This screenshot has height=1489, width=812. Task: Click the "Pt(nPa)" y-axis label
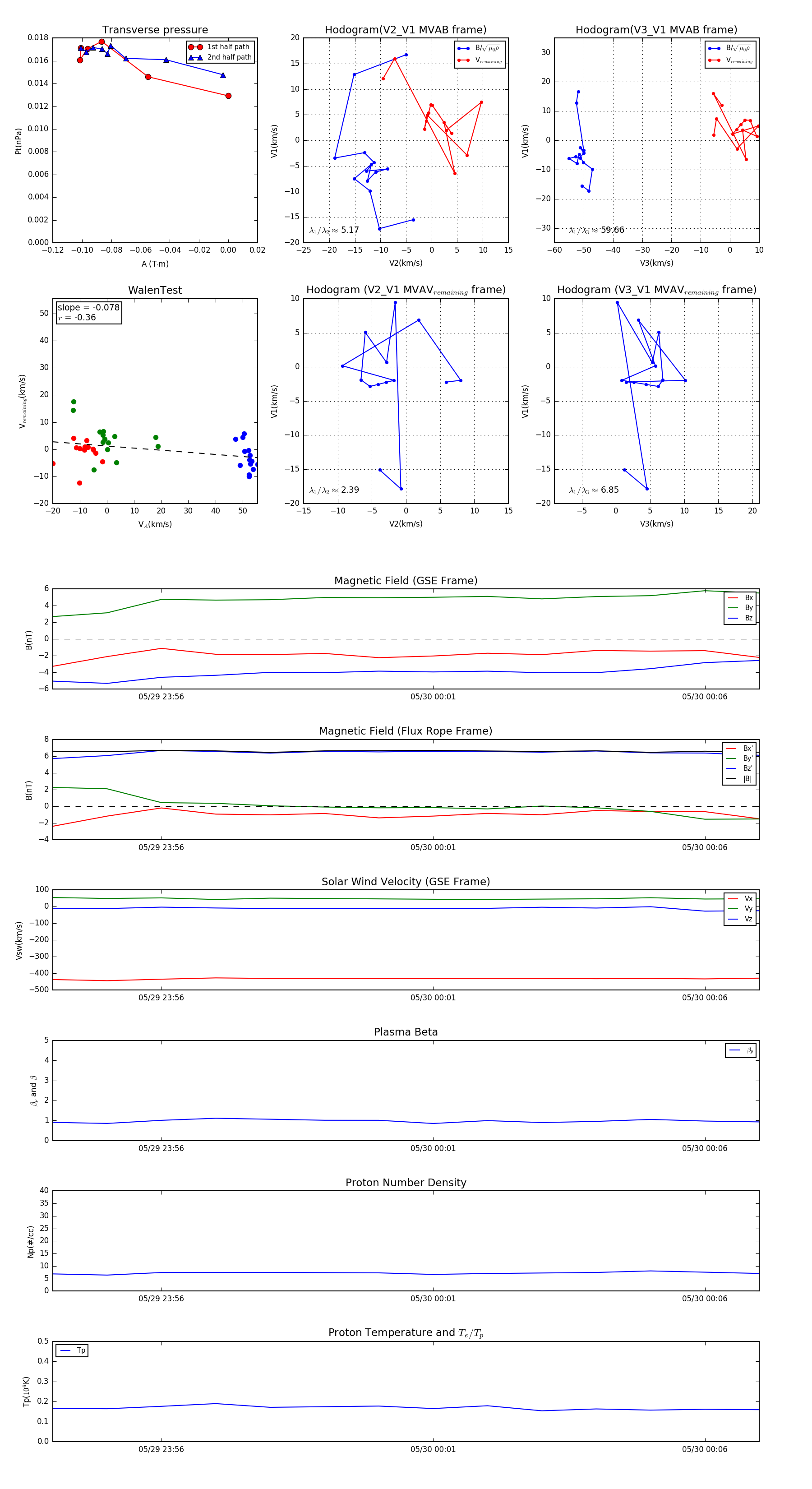click(x=18, y=140)
